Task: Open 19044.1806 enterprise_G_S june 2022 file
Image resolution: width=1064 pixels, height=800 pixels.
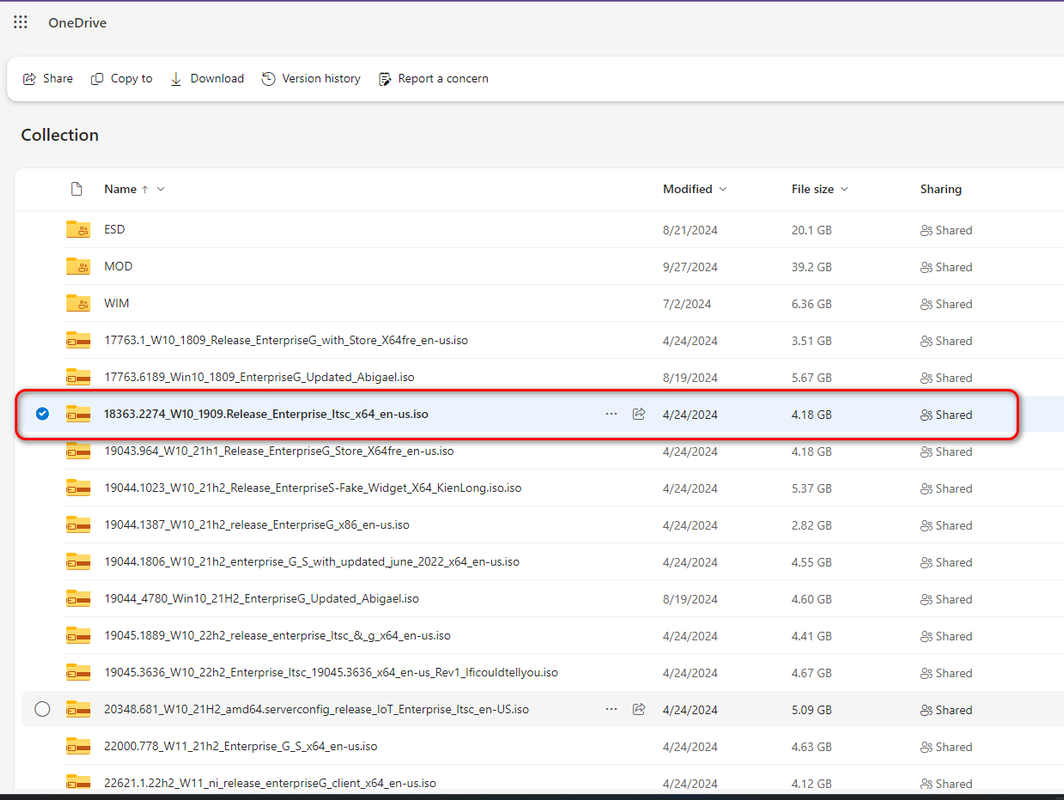Action: pos(311,562)
